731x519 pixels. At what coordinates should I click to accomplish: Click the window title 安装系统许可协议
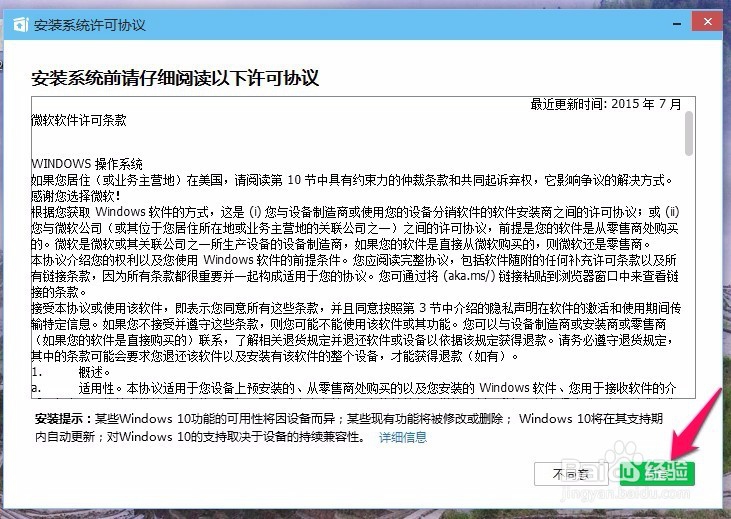[90, 25]
